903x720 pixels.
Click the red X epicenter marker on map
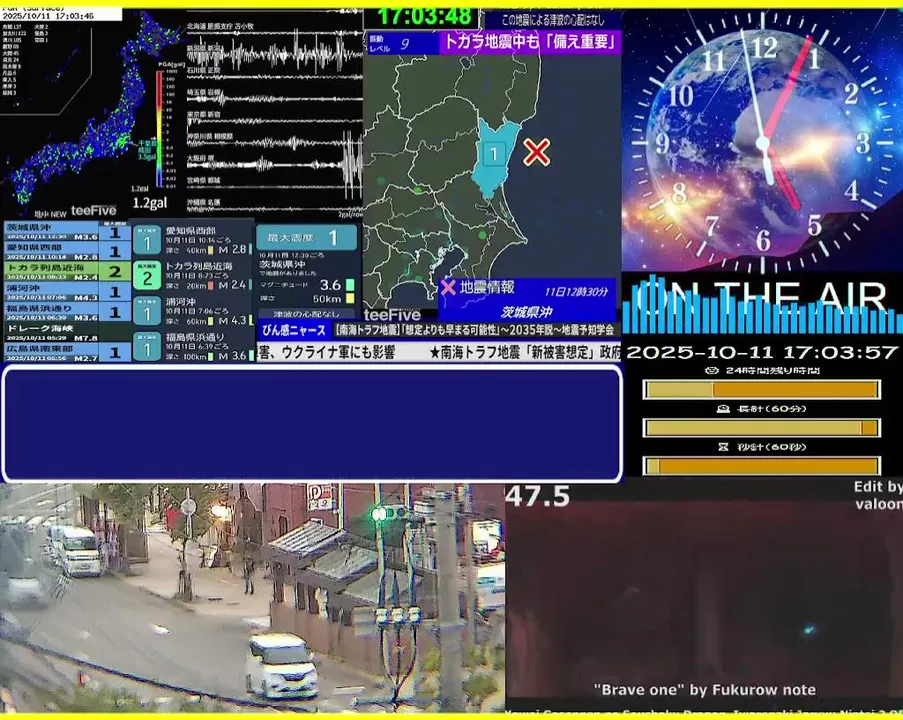click(537, 152)
